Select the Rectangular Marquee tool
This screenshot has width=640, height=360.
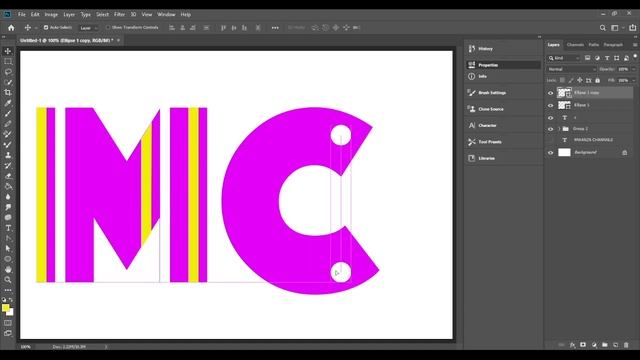(8, 62)
